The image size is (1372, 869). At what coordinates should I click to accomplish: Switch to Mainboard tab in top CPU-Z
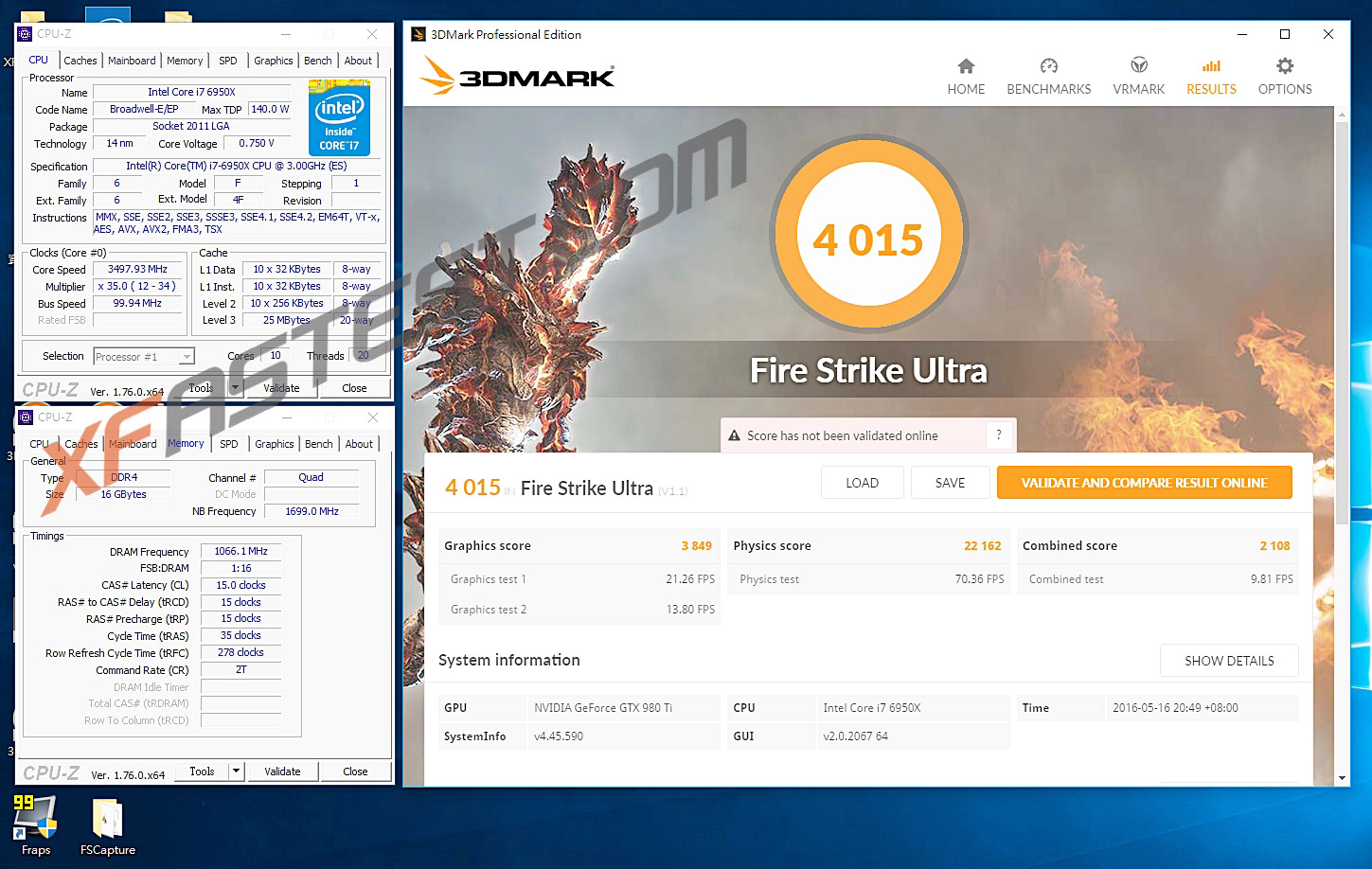click(x=132, y=61)
